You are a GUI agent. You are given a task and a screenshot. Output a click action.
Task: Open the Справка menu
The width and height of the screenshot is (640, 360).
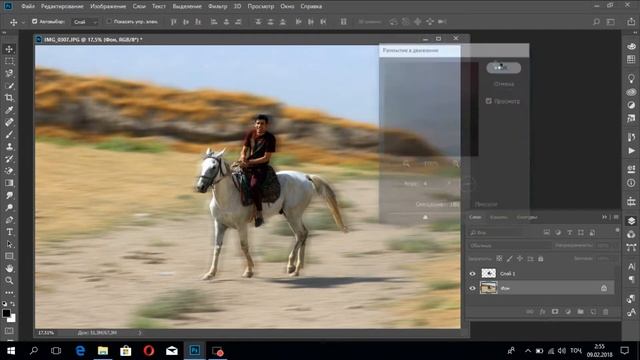click(x=311, y=6)
